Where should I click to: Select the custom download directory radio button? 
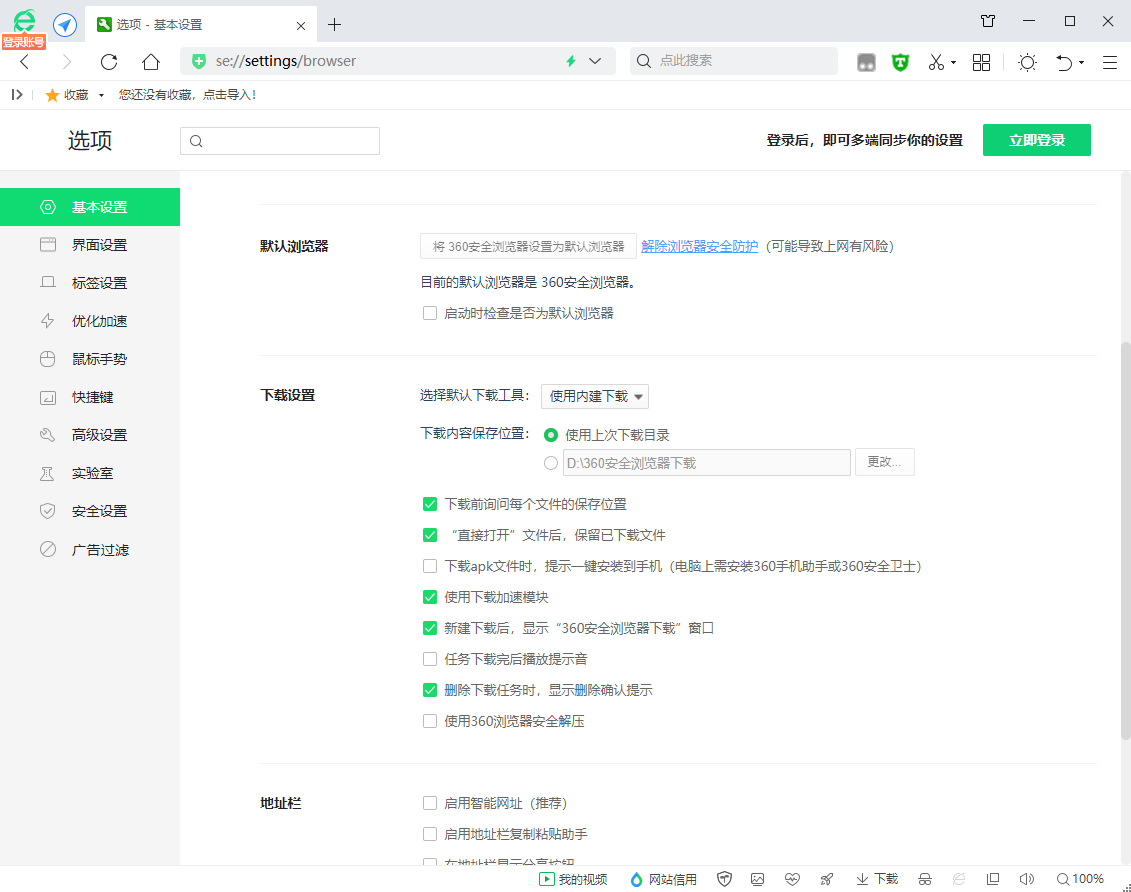[551, 462]
